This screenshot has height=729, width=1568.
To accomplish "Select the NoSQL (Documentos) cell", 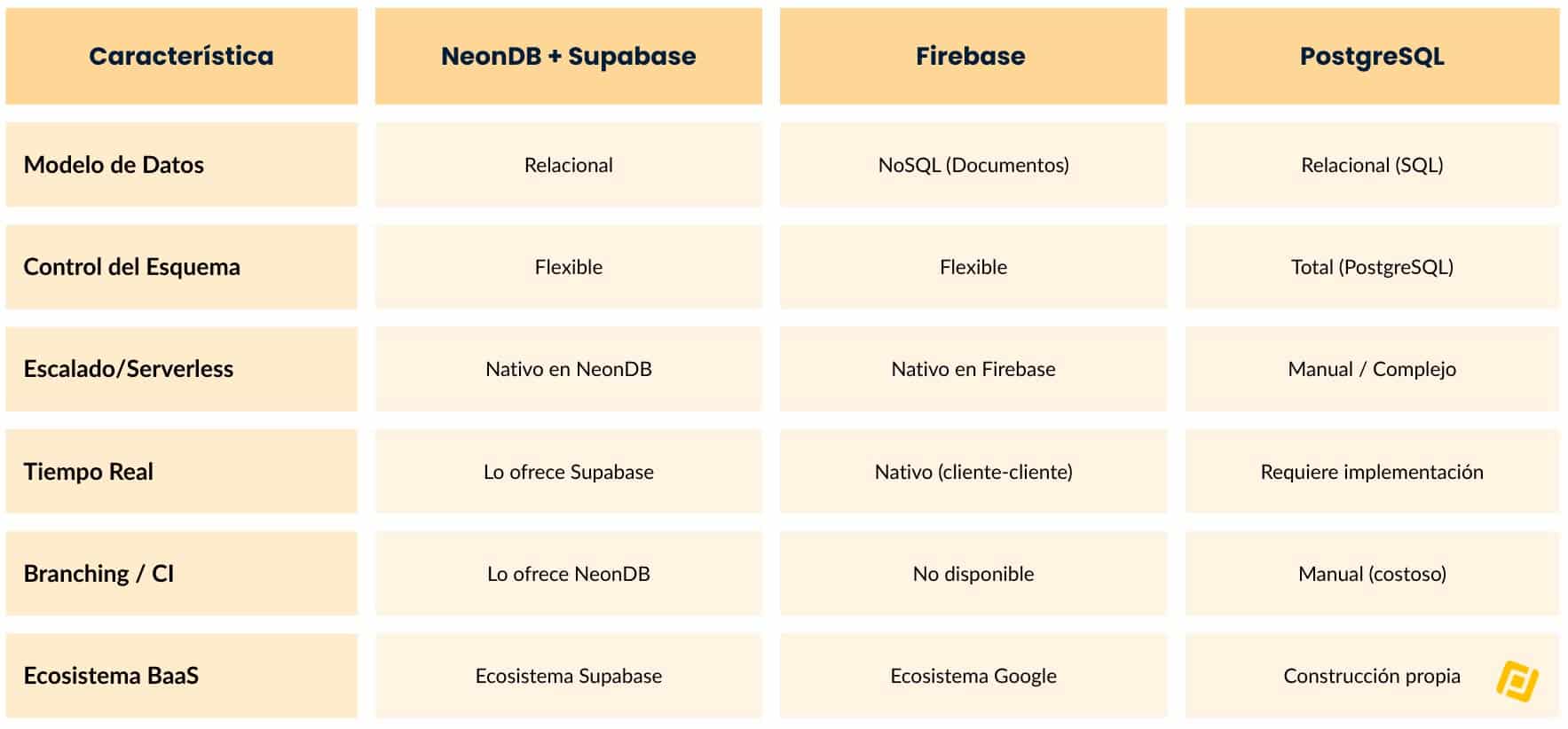I will 973,165.
